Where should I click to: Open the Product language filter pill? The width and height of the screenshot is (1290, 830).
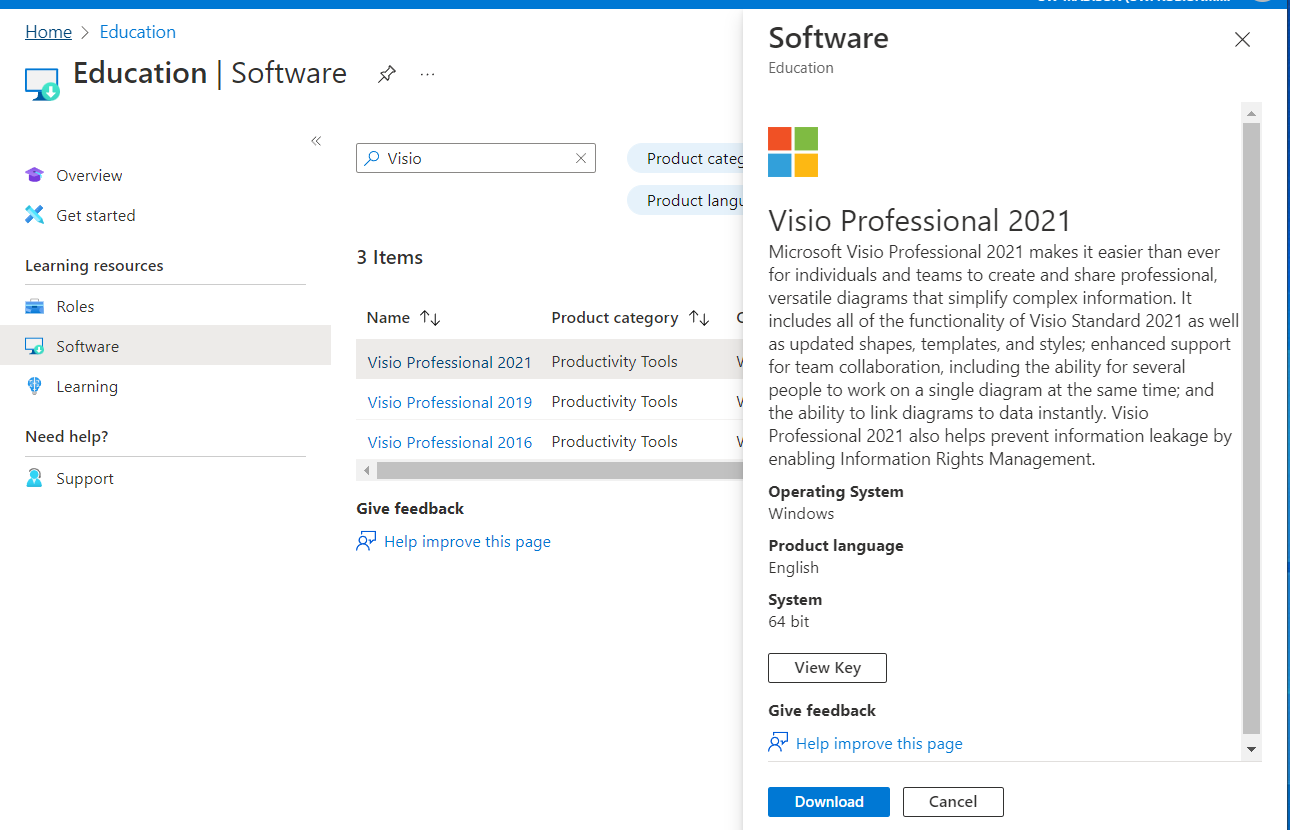(x=685, y=200)
